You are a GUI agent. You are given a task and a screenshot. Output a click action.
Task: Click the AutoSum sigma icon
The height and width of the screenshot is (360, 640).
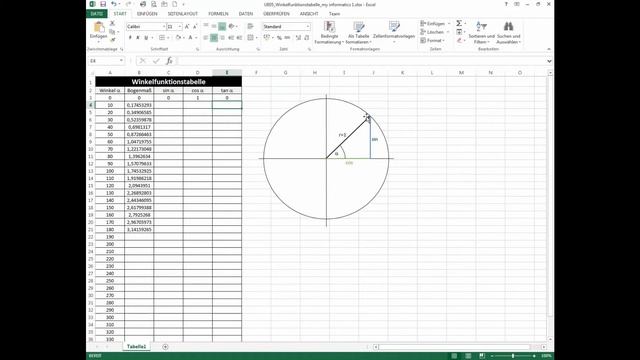459,24
